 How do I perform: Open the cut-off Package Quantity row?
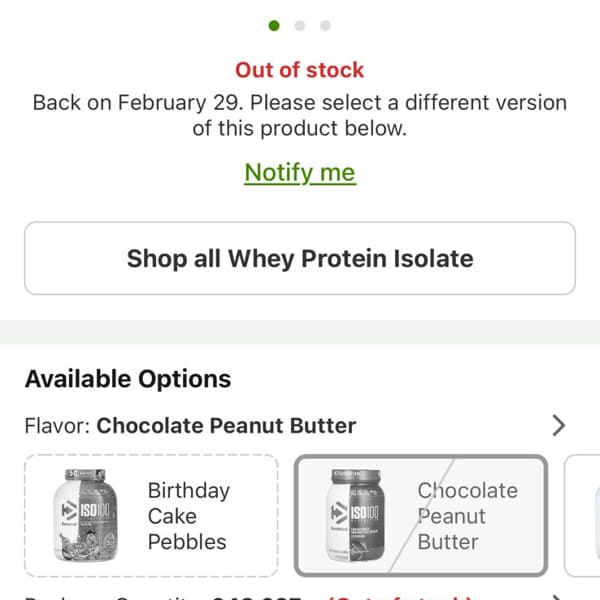[x=295, y=597]
